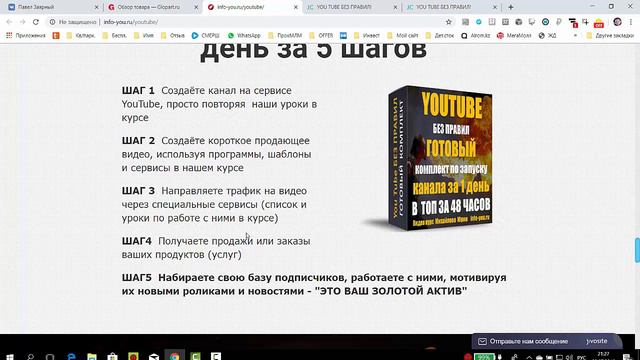The image size is (640, 360).
Task: Expand the 'Дет.сток' bookmark folder
Action: pyautogui.click(x=440, y=36)
